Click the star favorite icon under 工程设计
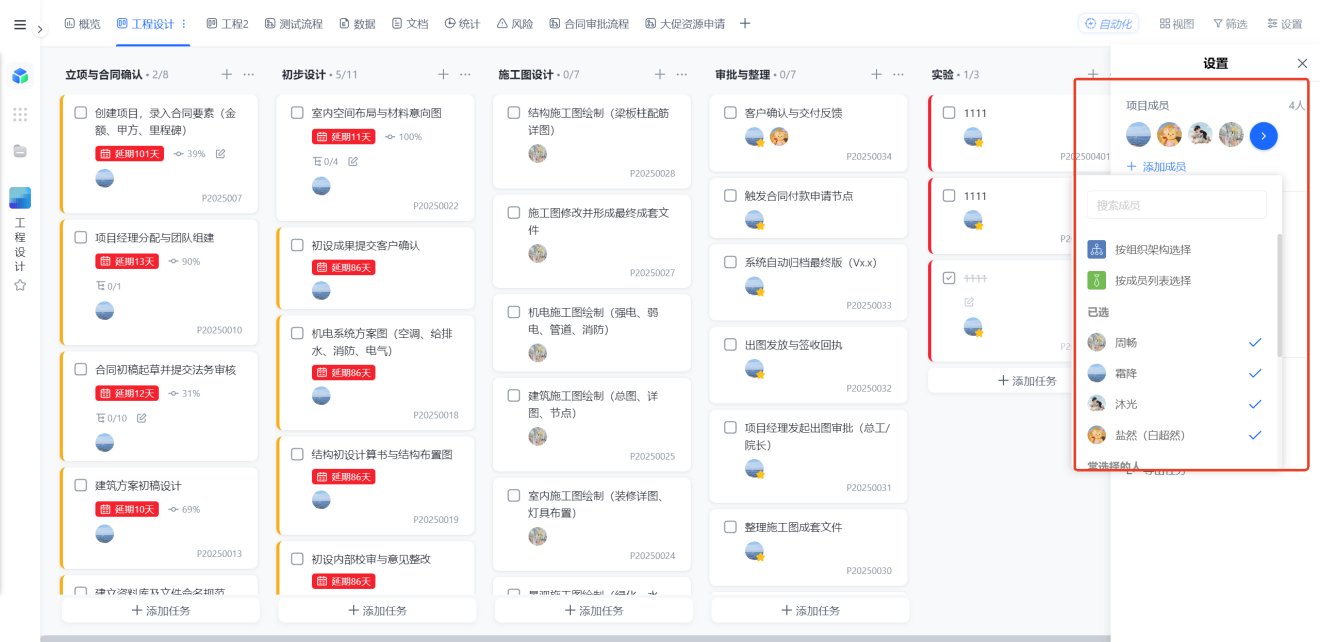Screen dimensions: 1320x642 click(x=20, y=285)
